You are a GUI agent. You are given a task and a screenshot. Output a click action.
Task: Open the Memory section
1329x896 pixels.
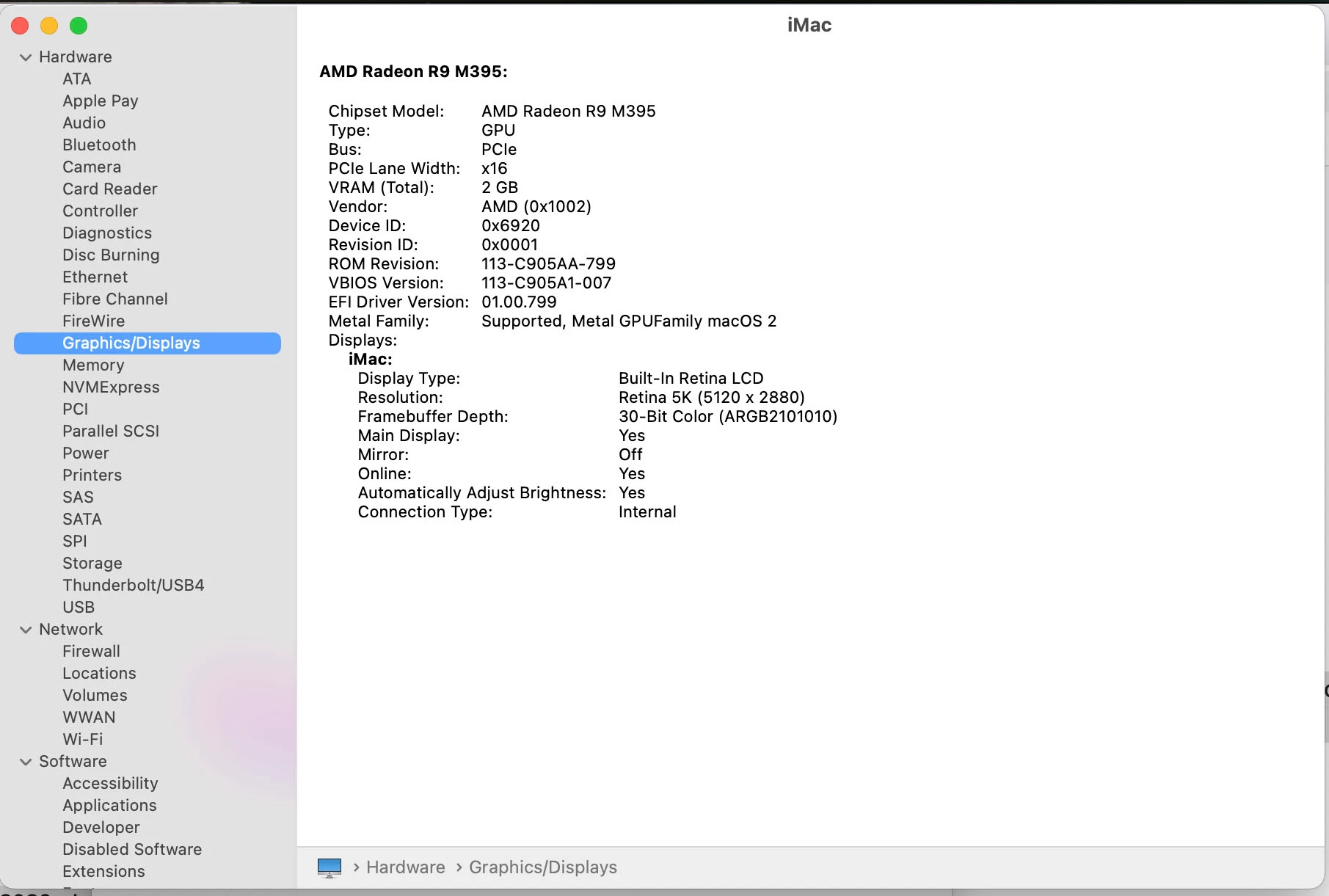pos(93,365)
